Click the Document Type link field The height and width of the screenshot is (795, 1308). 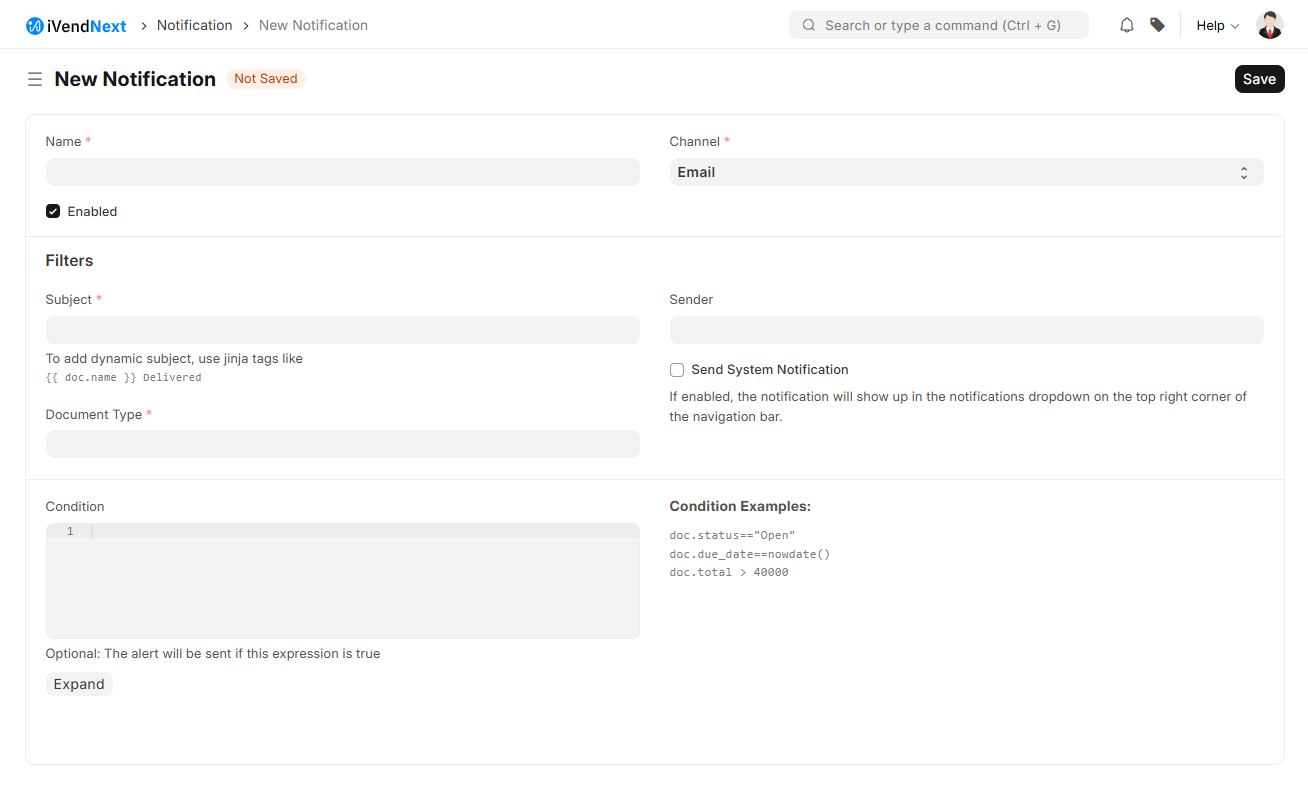pyautogui.click(x=342, y=444)
